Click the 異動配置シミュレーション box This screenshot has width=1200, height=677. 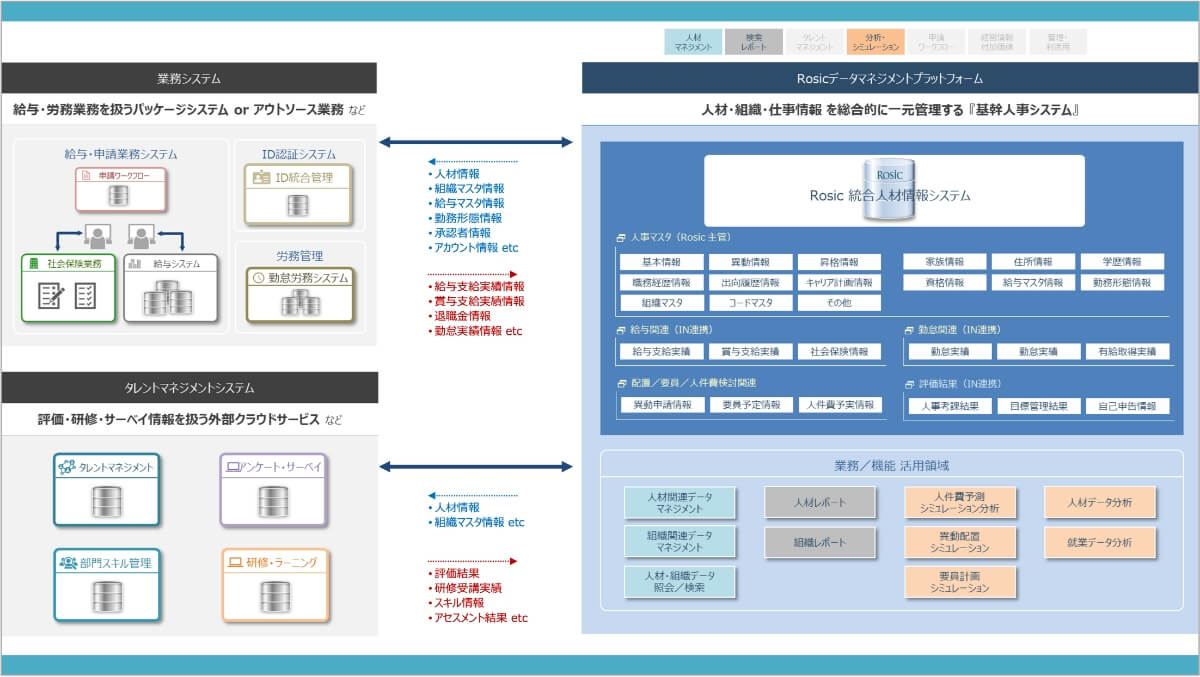pos(960,542)
